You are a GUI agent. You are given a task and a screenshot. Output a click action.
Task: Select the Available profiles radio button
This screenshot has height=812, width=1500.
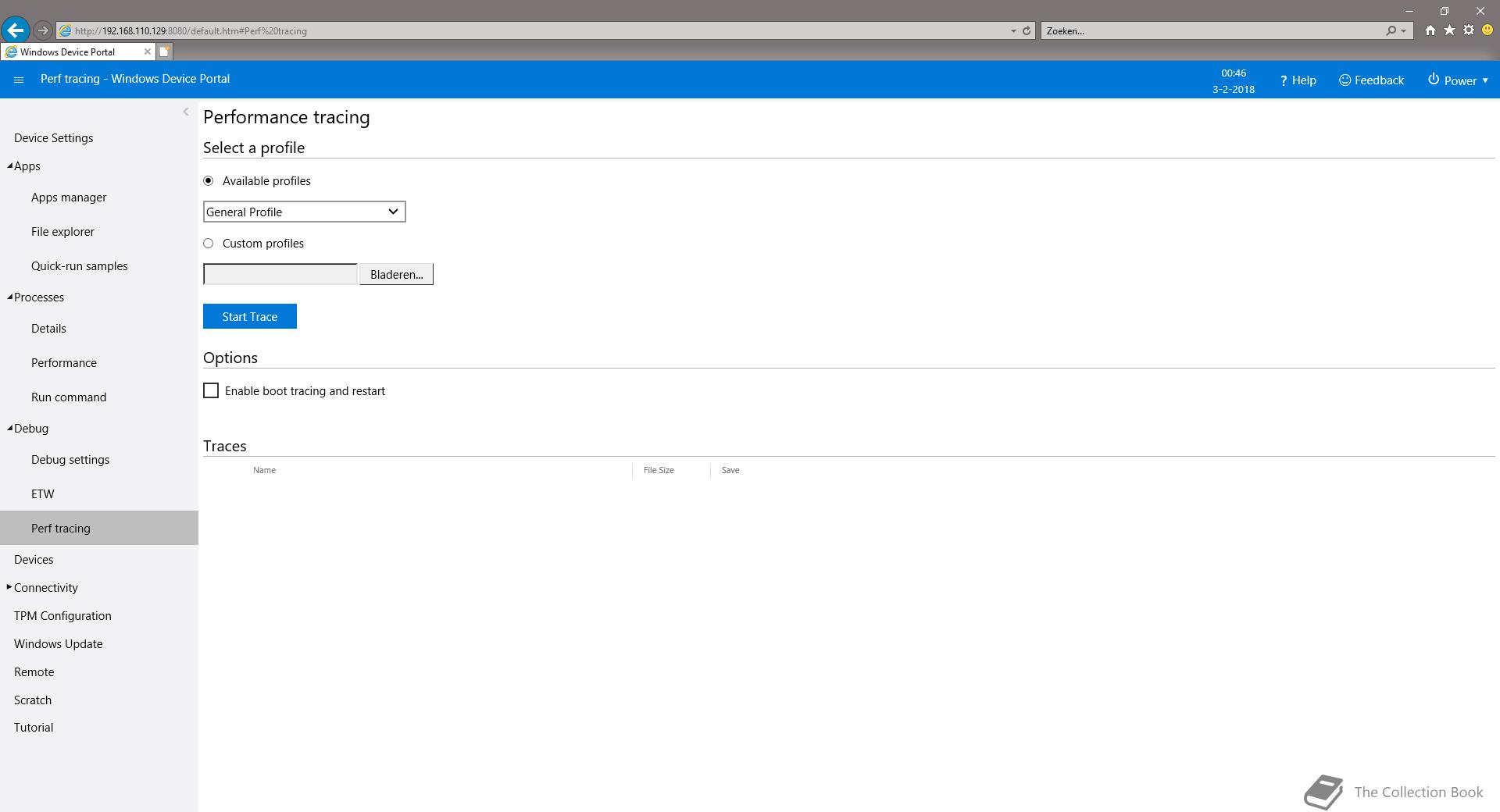click(x=208, y=180)
